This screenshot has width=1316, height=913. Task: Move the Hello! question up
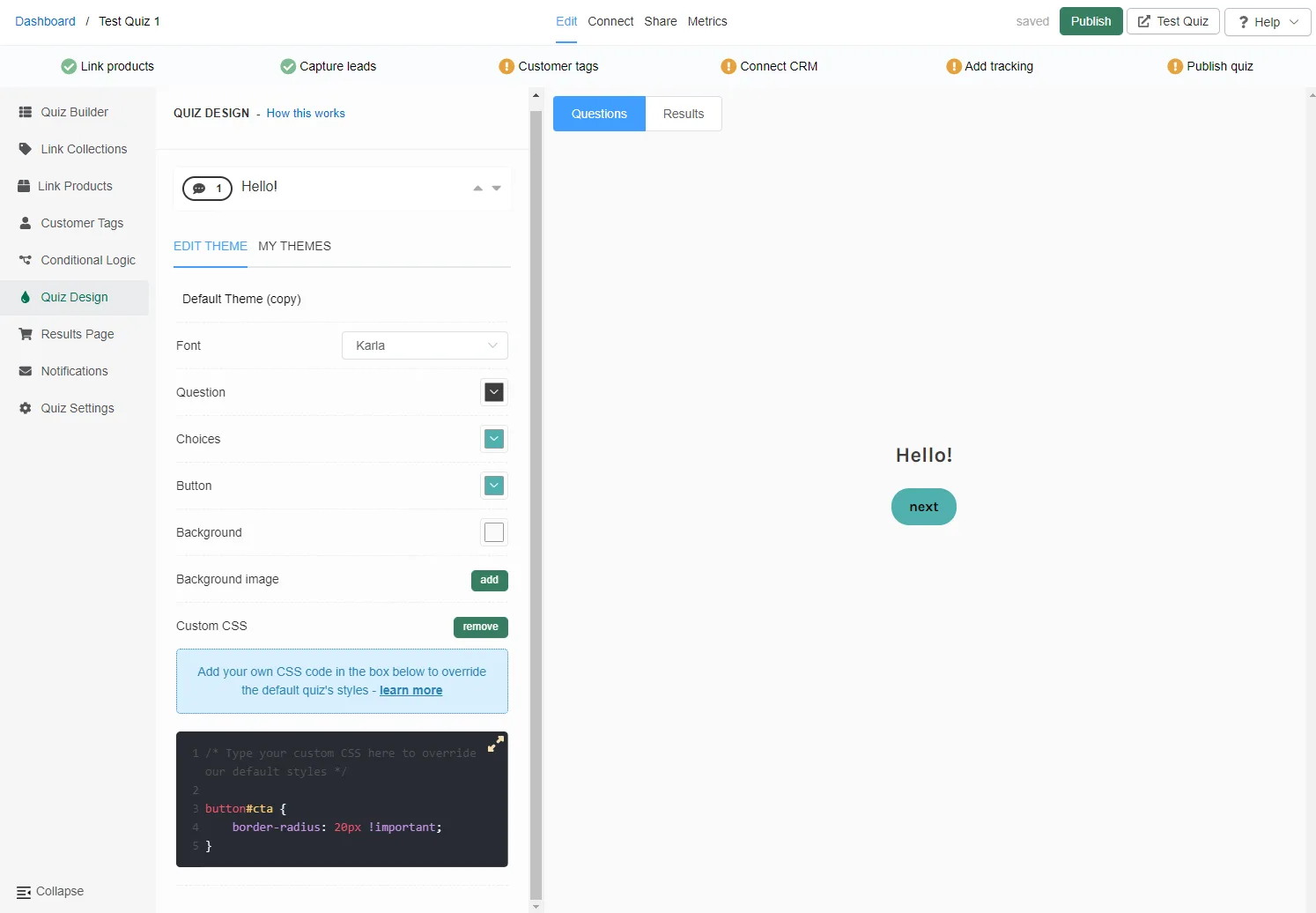(477, 188)
